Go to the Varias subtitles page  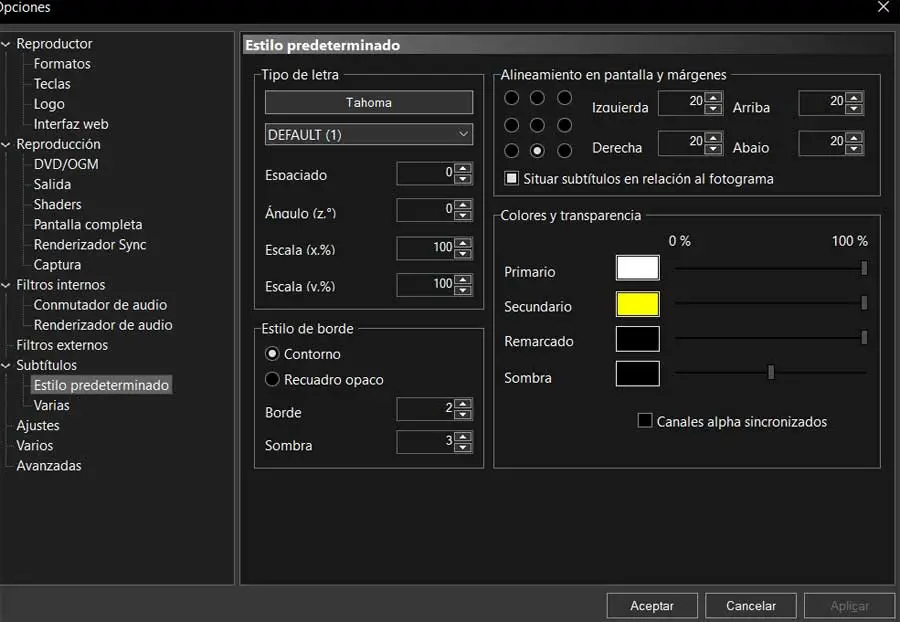pyautogui.click(x=52, y=405)
